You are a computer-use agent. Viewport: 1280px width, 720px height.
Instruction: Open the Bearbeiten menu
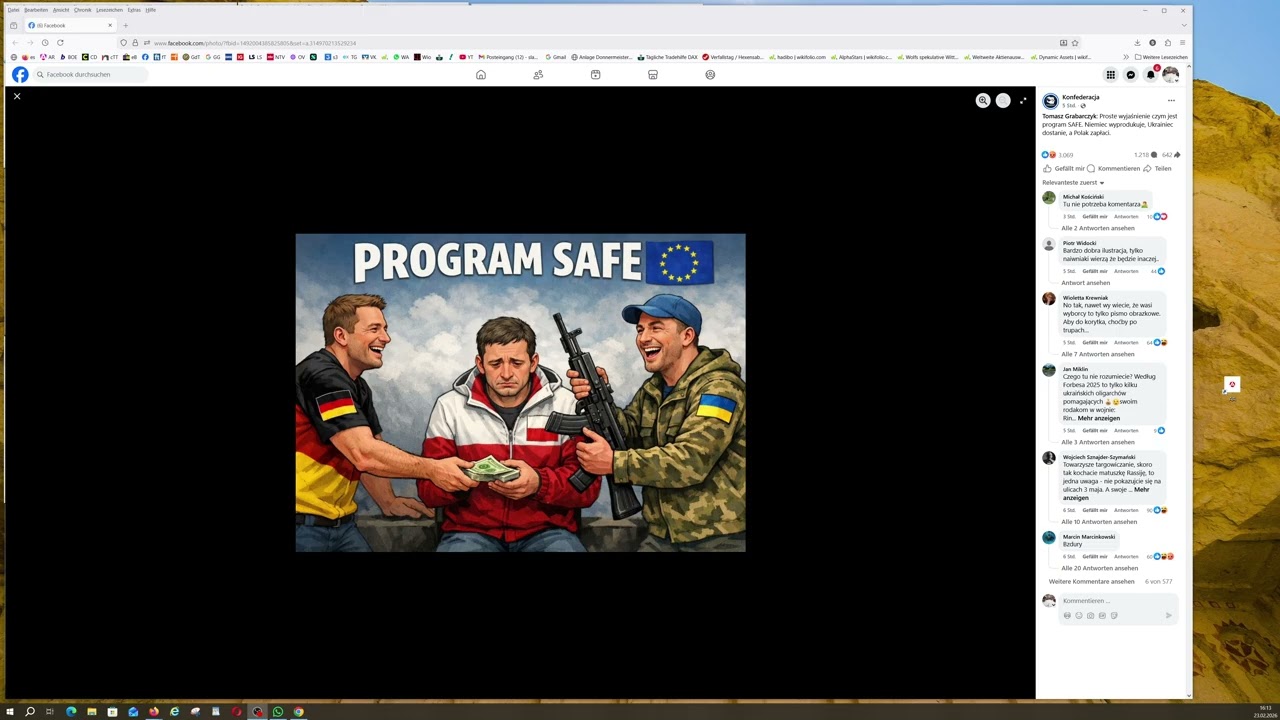36,10
